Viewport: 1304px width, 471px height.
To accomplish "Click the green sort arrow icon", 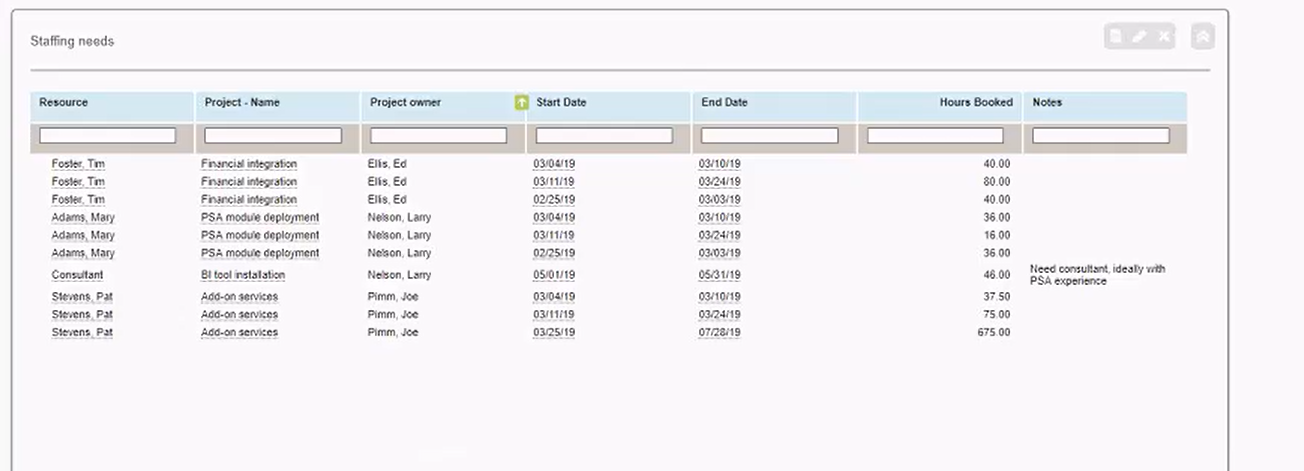I will click(520, 102).
